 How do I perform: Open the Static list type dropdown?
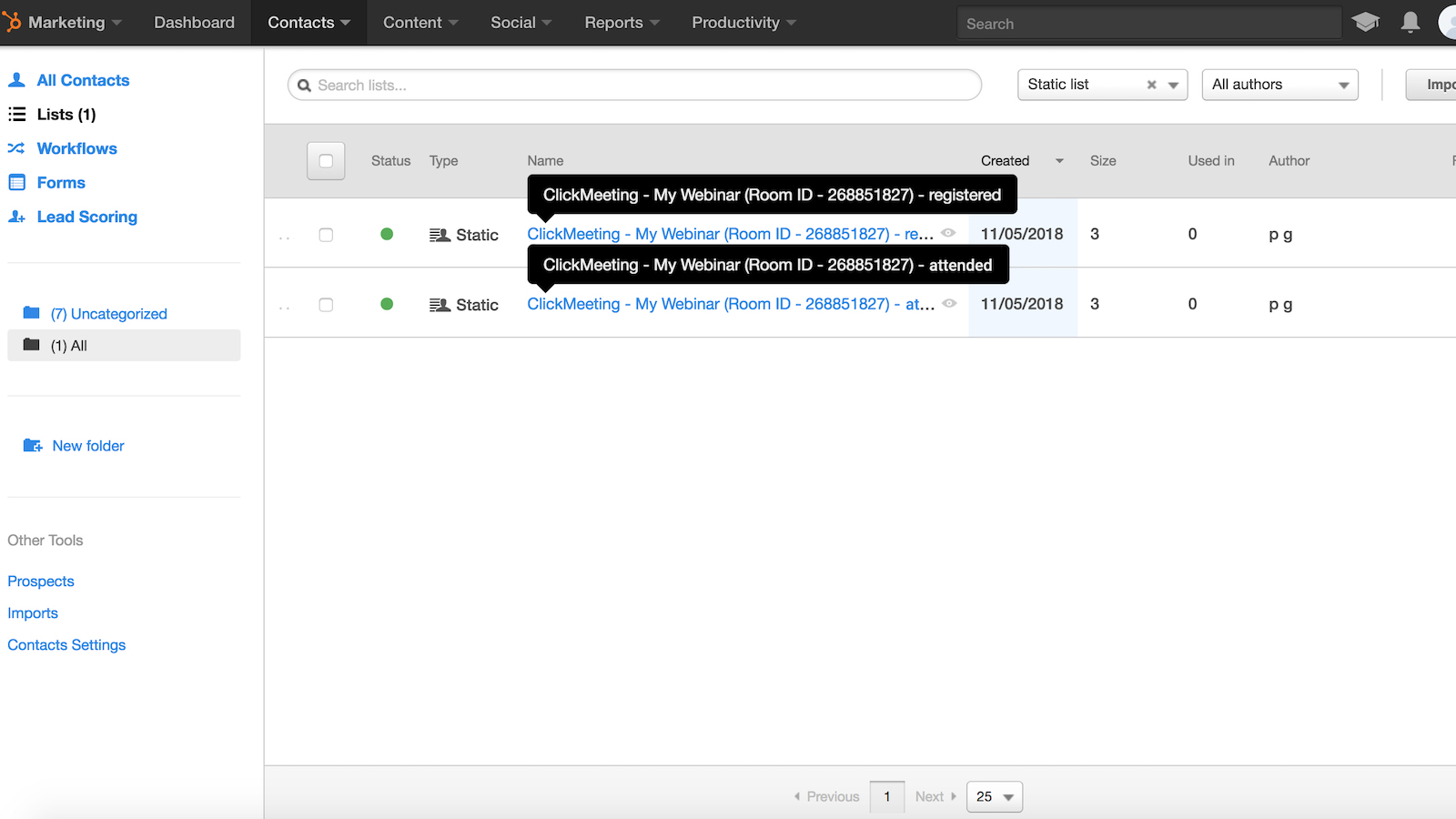[1102, 85]
